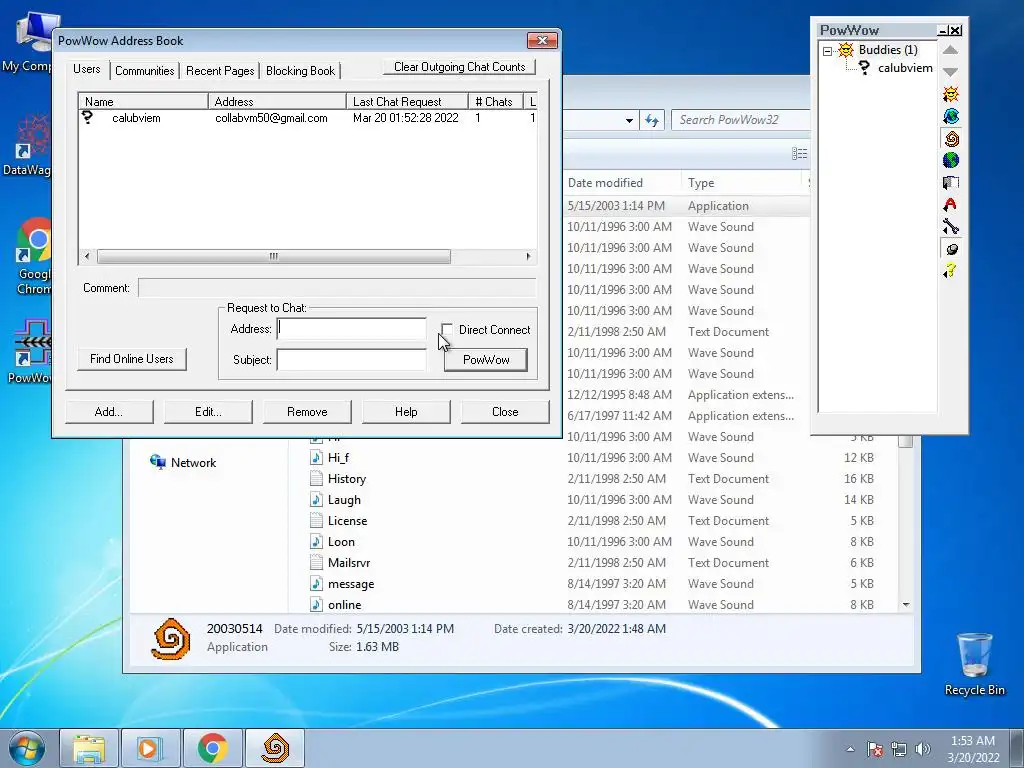This screenshot has width=1024, height=768.
Task: Click the yellow question mark help icon
Action: 951,270
